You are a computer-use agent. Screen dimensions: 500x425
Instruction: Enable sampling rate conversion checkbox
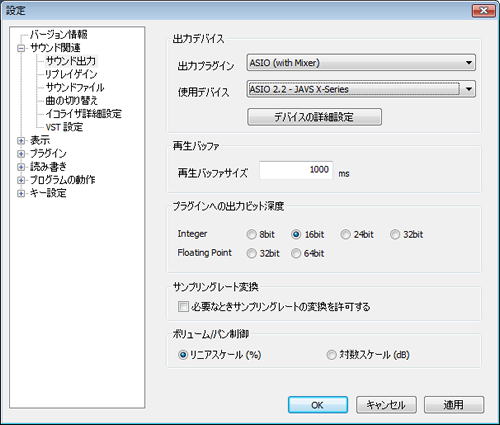coord(183,306)
